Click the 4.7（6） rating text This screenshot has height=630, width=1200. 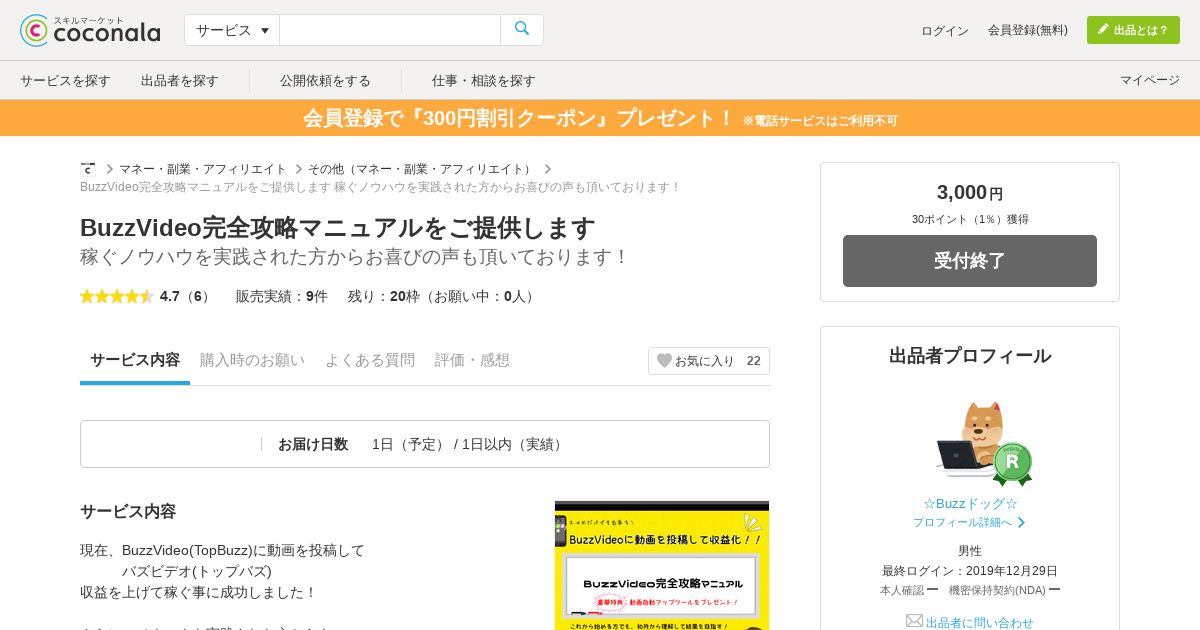pos(185,296)
